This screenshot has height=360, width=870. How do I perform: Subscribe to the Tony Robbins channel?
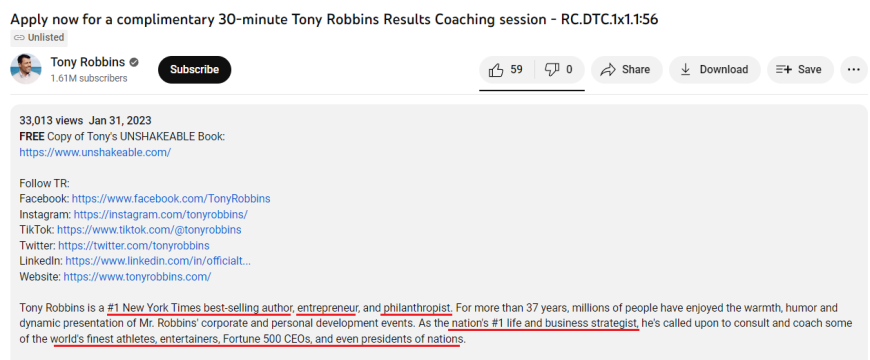(194, 69)
